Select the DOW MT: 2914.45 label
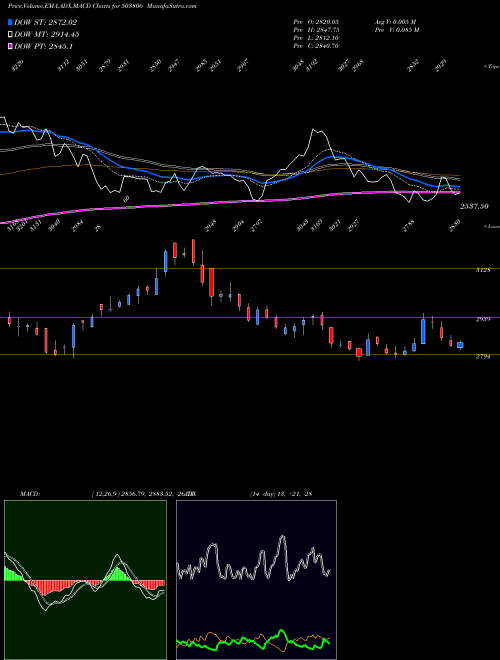Viewport: 500px width, 660px height. click(47, 35)
